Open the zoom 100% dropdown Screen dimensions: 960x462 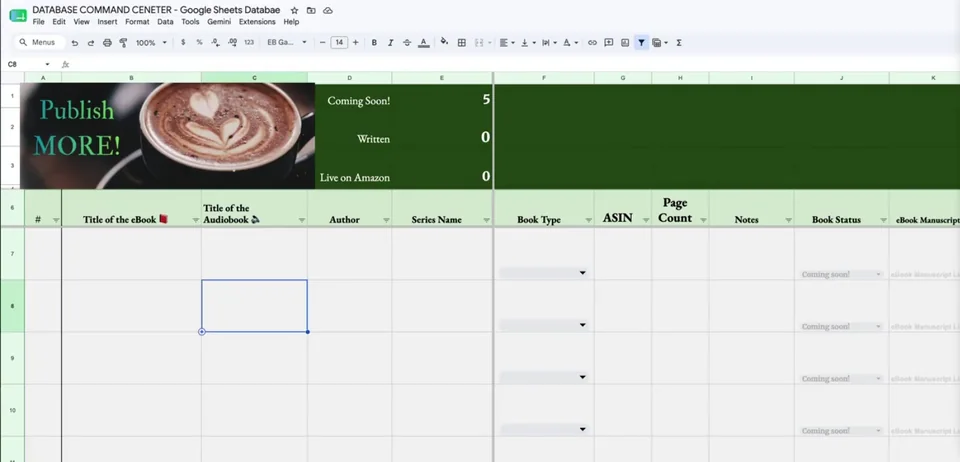(151, 43)
